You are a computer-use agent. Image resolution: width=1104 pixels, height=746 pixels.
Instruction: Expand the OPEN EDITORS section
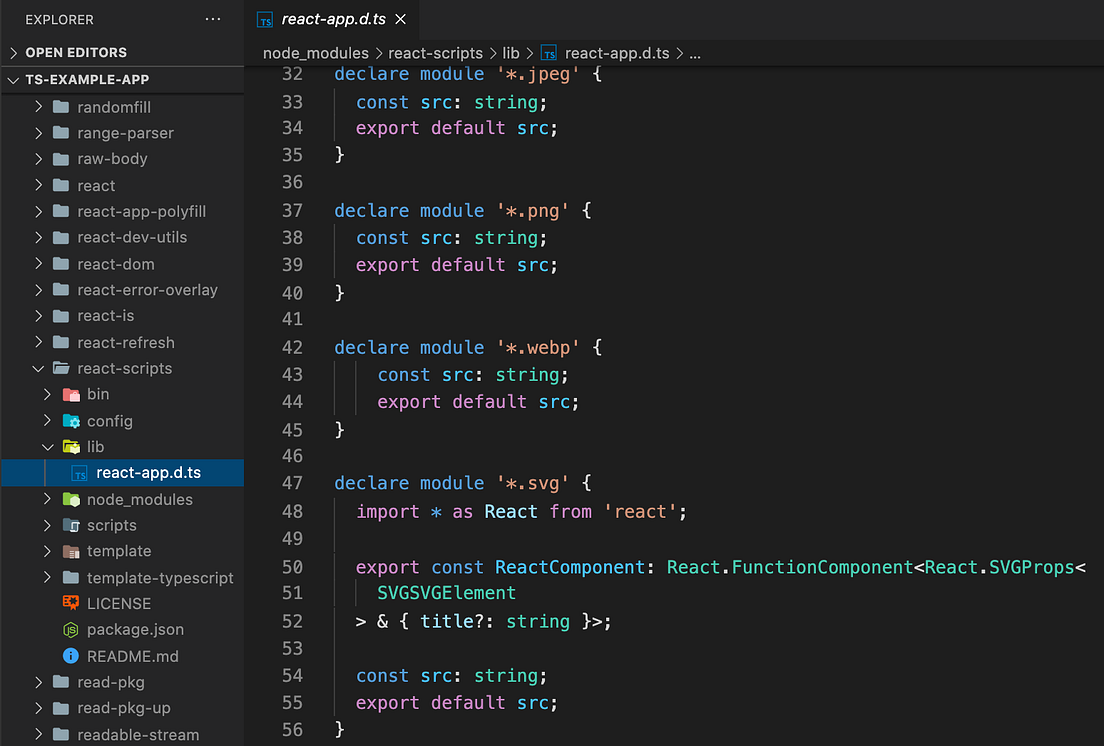tap(13, 53)
